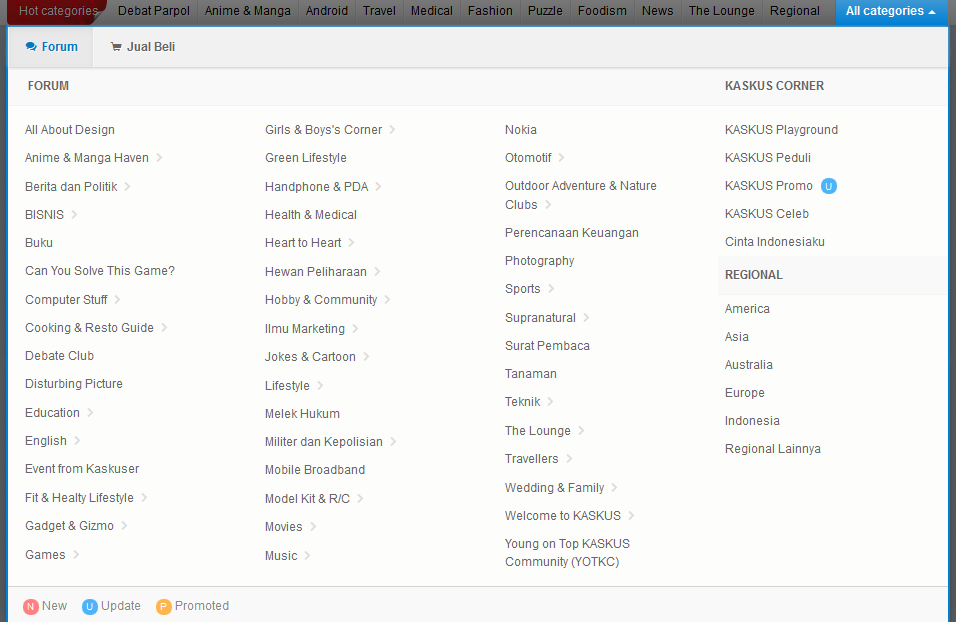Image resolution: width=956 pixels, height=622 pixels.
Task: Expand the Sports chevron
Action: (x=551, y=288)
